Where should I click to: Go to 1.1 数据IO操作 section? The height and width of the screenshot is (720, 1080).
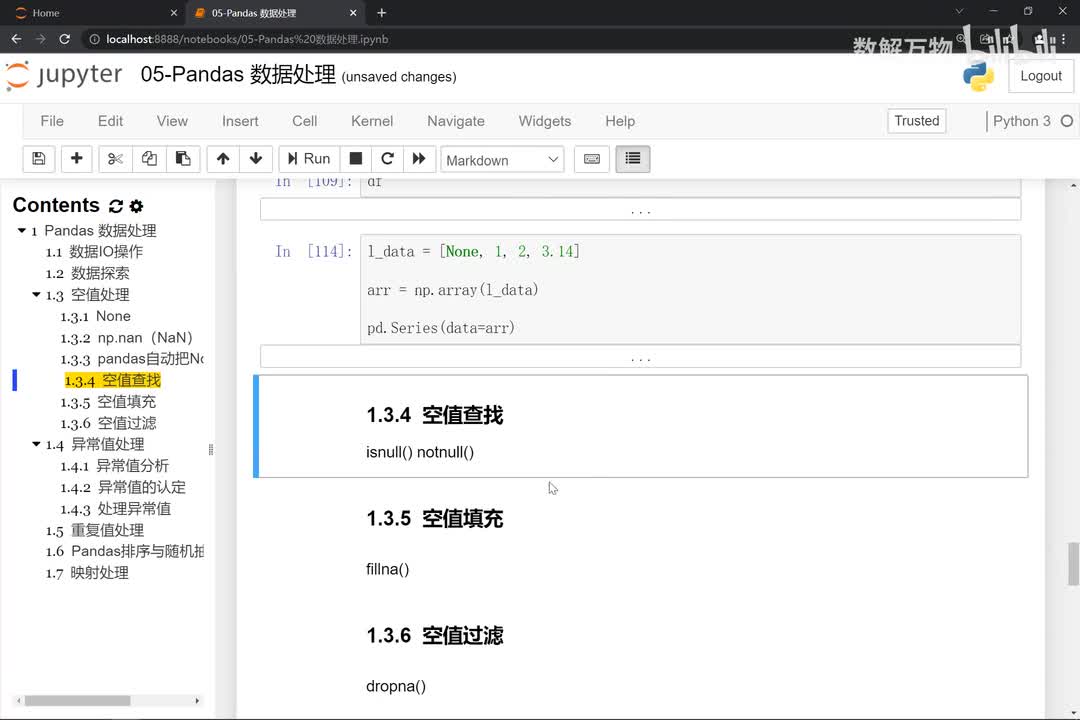tap(94, 251)
